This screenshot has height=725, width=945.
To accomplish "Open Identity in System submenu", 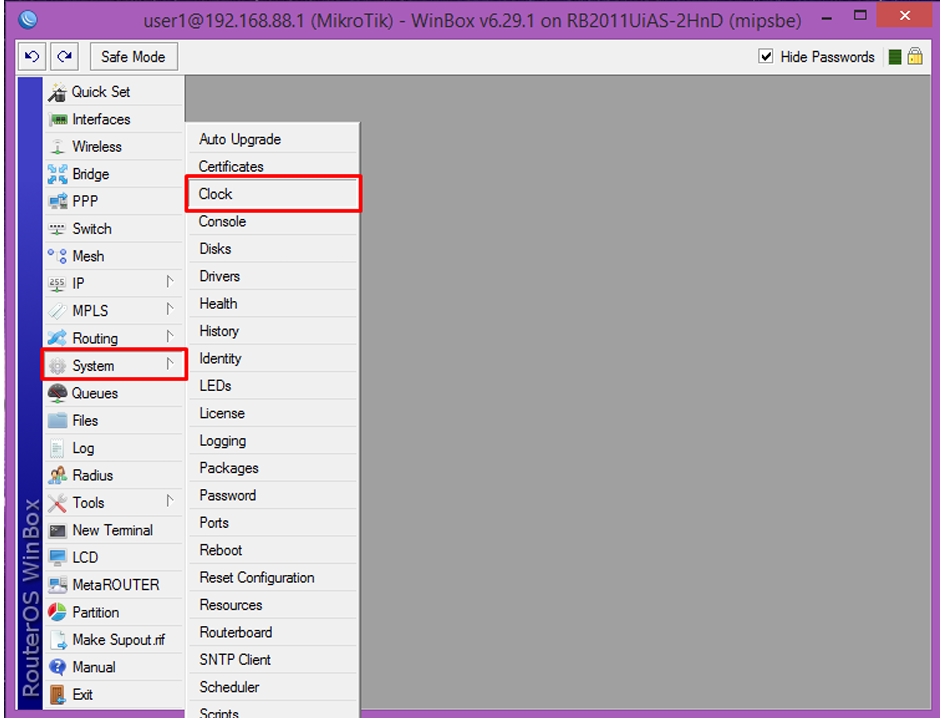I will click(274, 359).
